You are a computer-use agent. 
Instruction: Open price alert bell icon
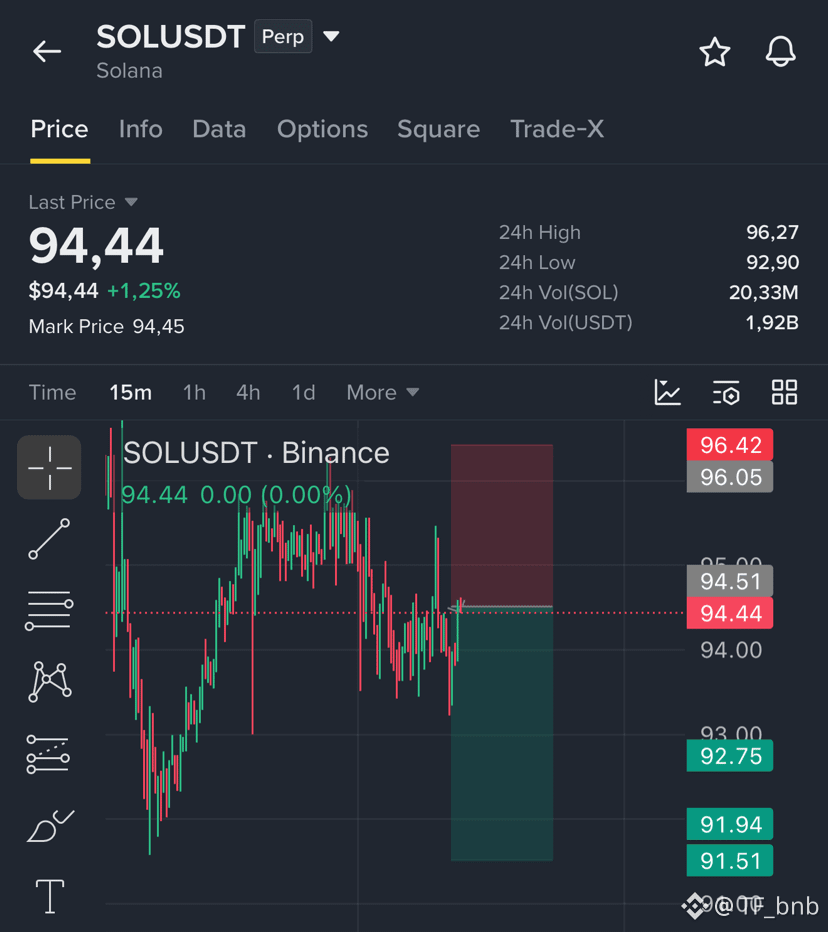coord(780,52)
